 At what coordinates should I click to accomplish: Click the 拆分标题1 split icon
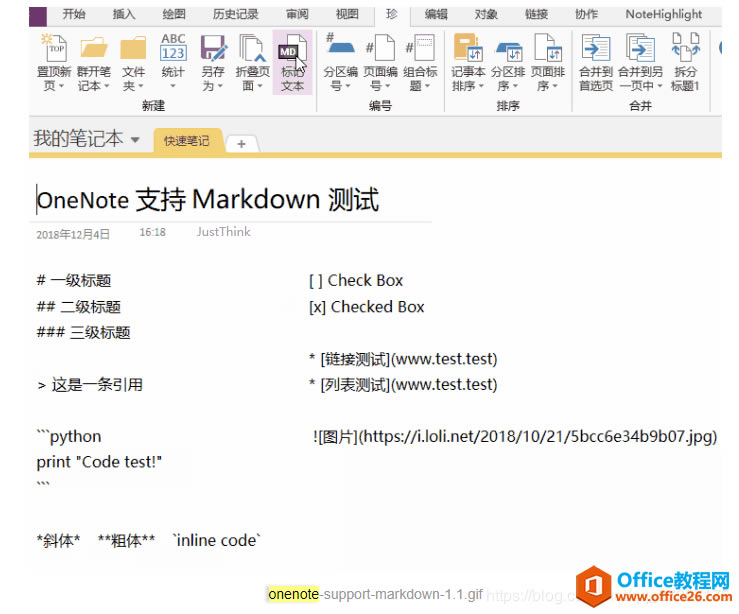[x=685, y=47]
